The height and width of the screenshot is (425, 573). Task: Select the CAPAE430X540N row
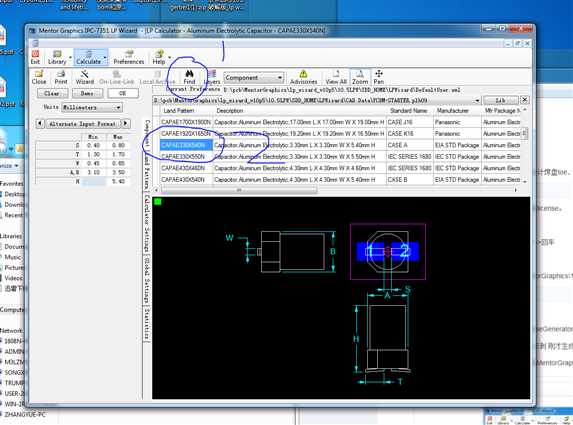click(340, 180)
